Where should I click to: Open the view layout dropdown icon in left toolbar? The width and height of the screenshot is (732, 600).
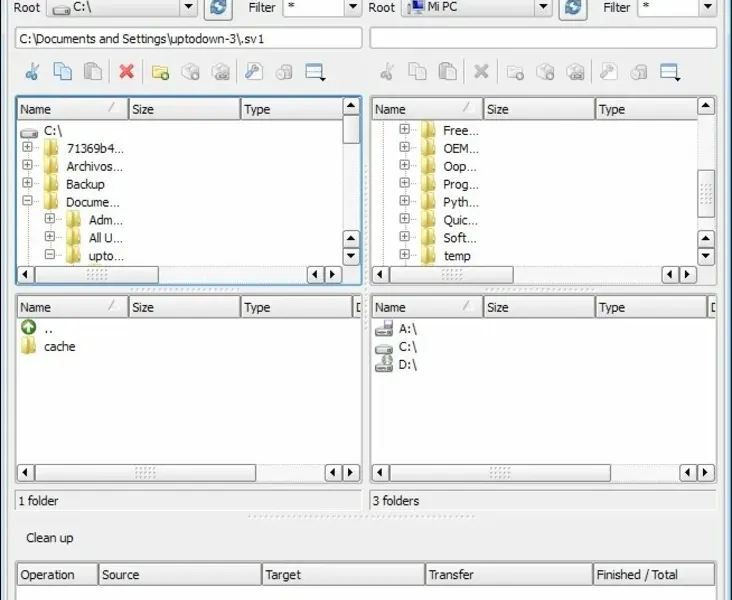click(315, 72)
